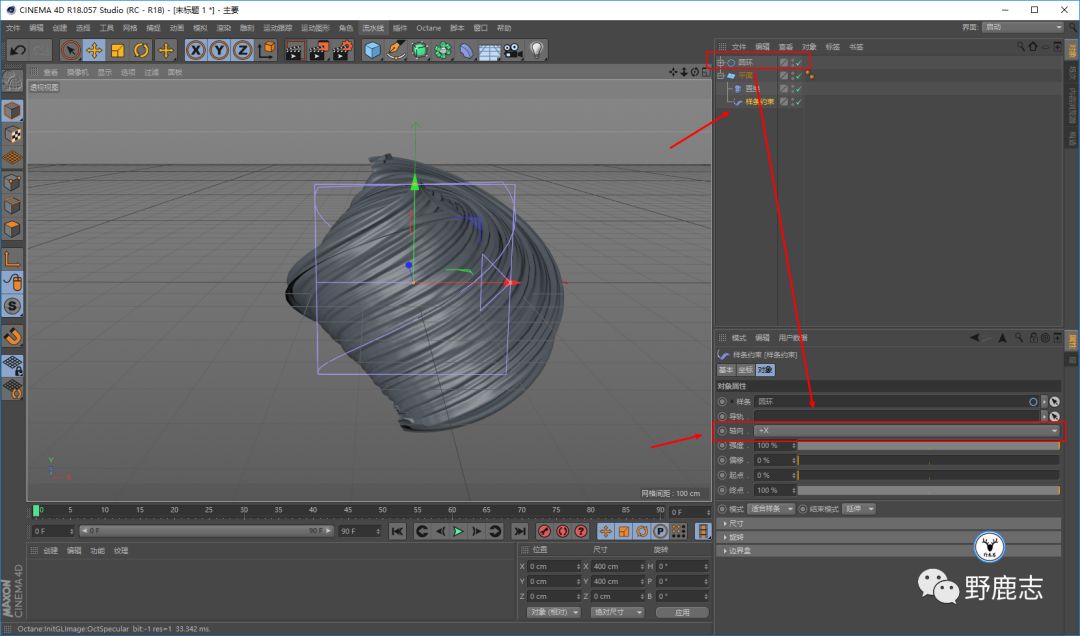Add a camera with the camera icon
This screenshot has width=1080, height=636.
tap(513, 50)
